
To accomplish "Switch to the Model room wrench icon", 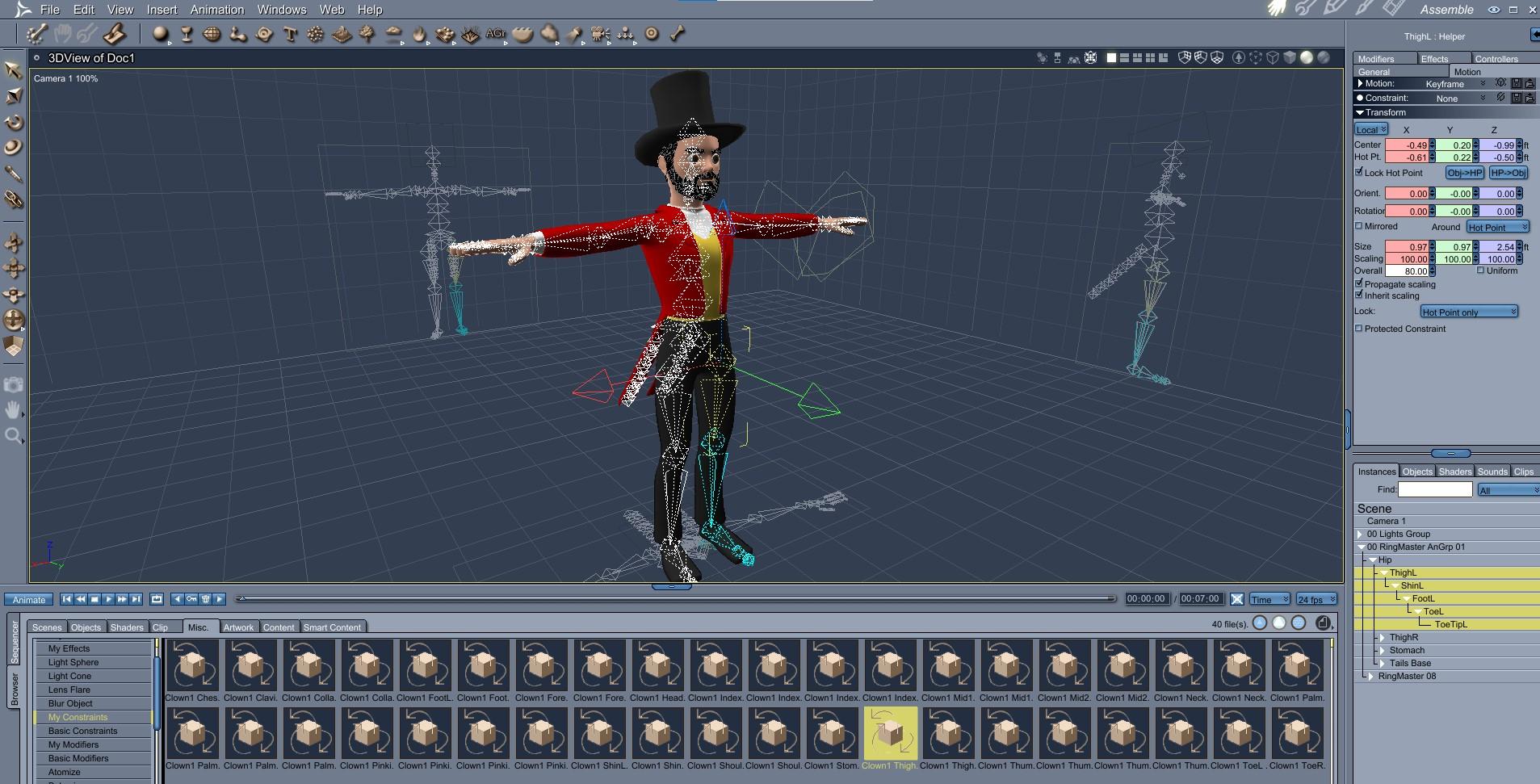I will [x=1306, y=9].
